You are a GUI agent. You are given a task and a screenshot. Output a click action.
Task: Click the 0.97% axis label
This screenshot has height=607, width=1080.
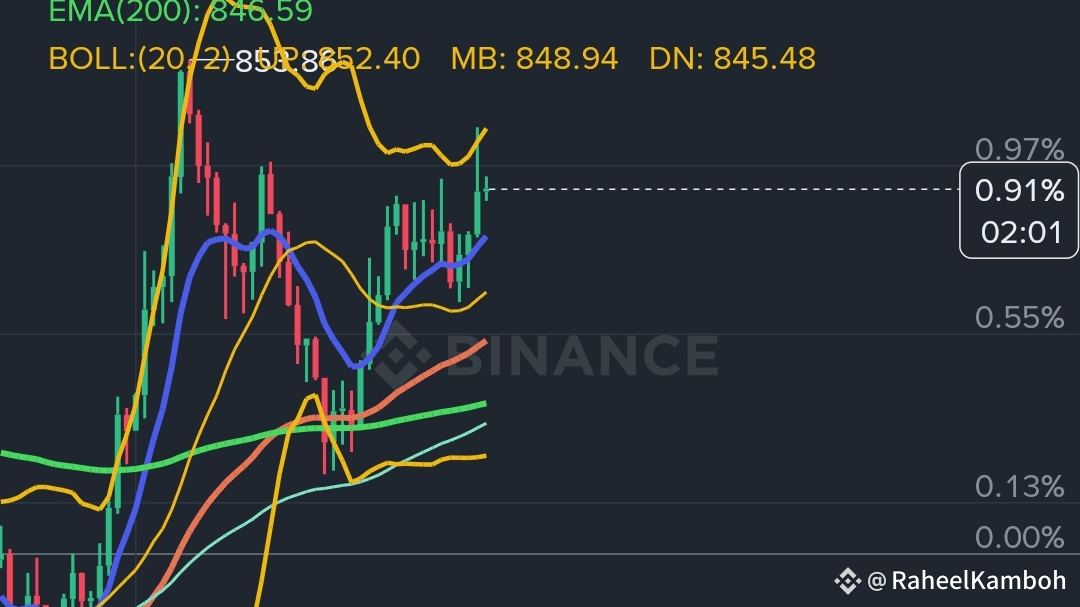tap(1019, 149)
